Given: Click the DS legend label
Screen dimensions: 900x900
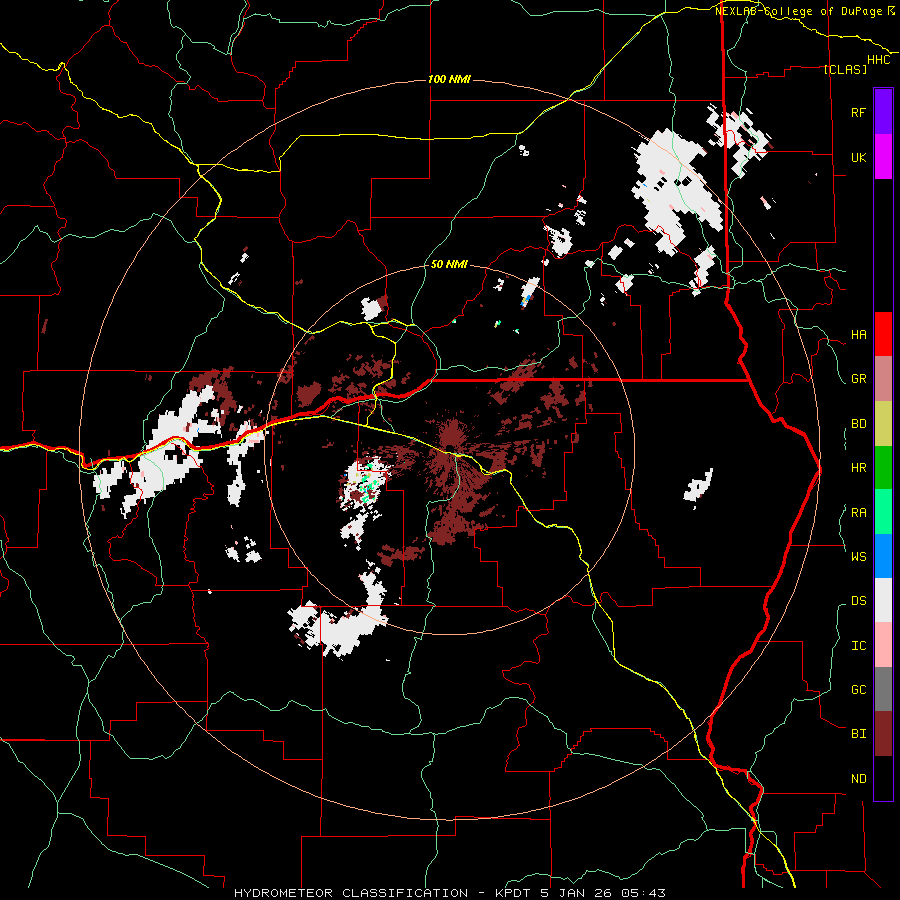Looking at the screenshot, I should (x=858, y=601).
